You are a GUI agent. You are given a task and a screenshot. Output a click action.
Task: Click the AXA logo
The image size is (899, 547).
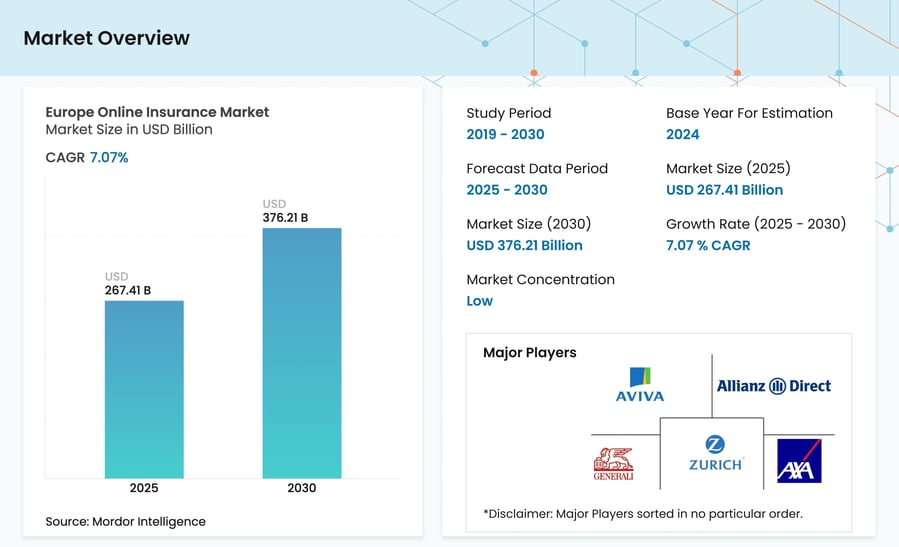coord(799,461)
